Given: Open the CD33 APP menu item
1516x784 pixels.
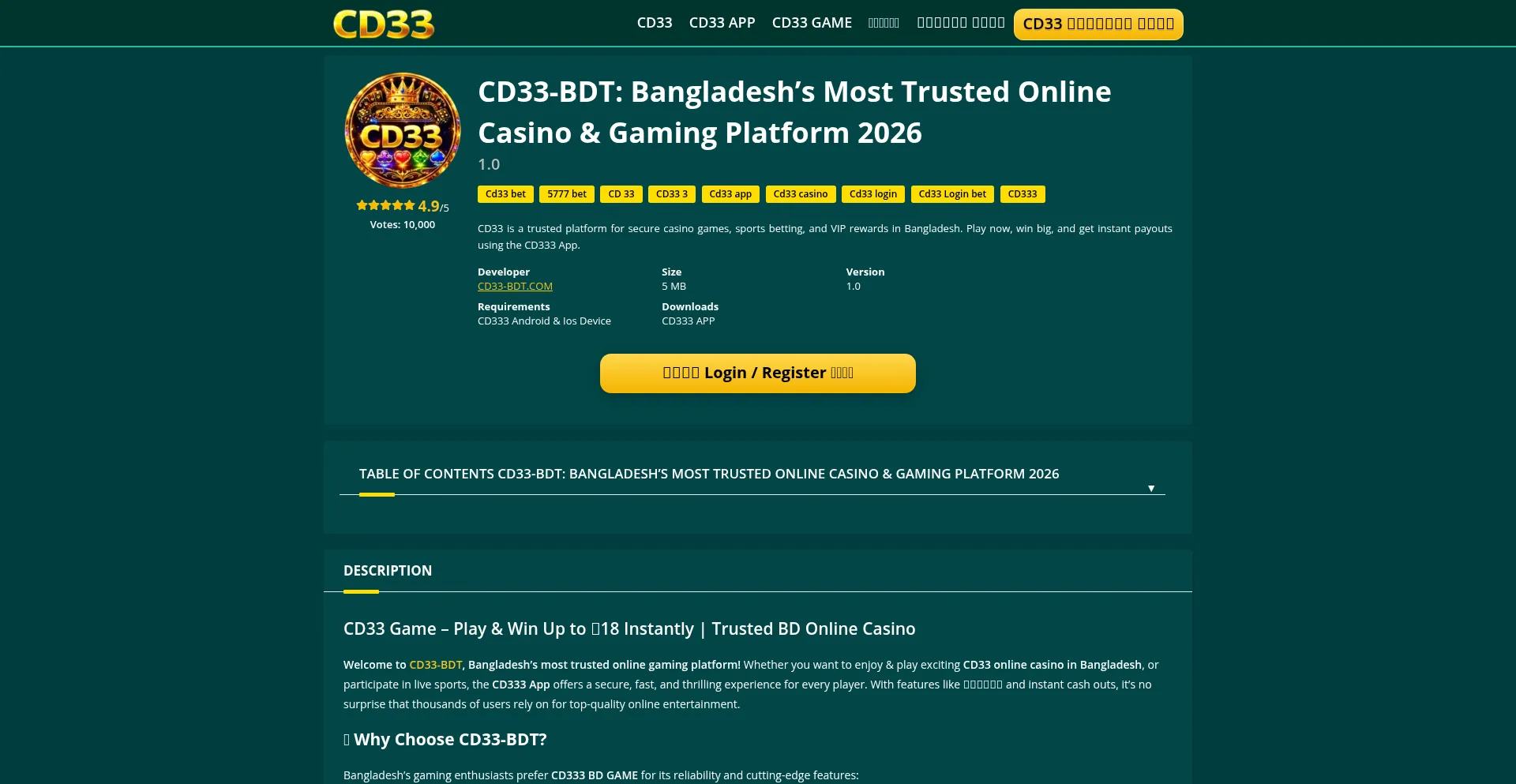Looking at the screenshot, I should pos(722,23).
